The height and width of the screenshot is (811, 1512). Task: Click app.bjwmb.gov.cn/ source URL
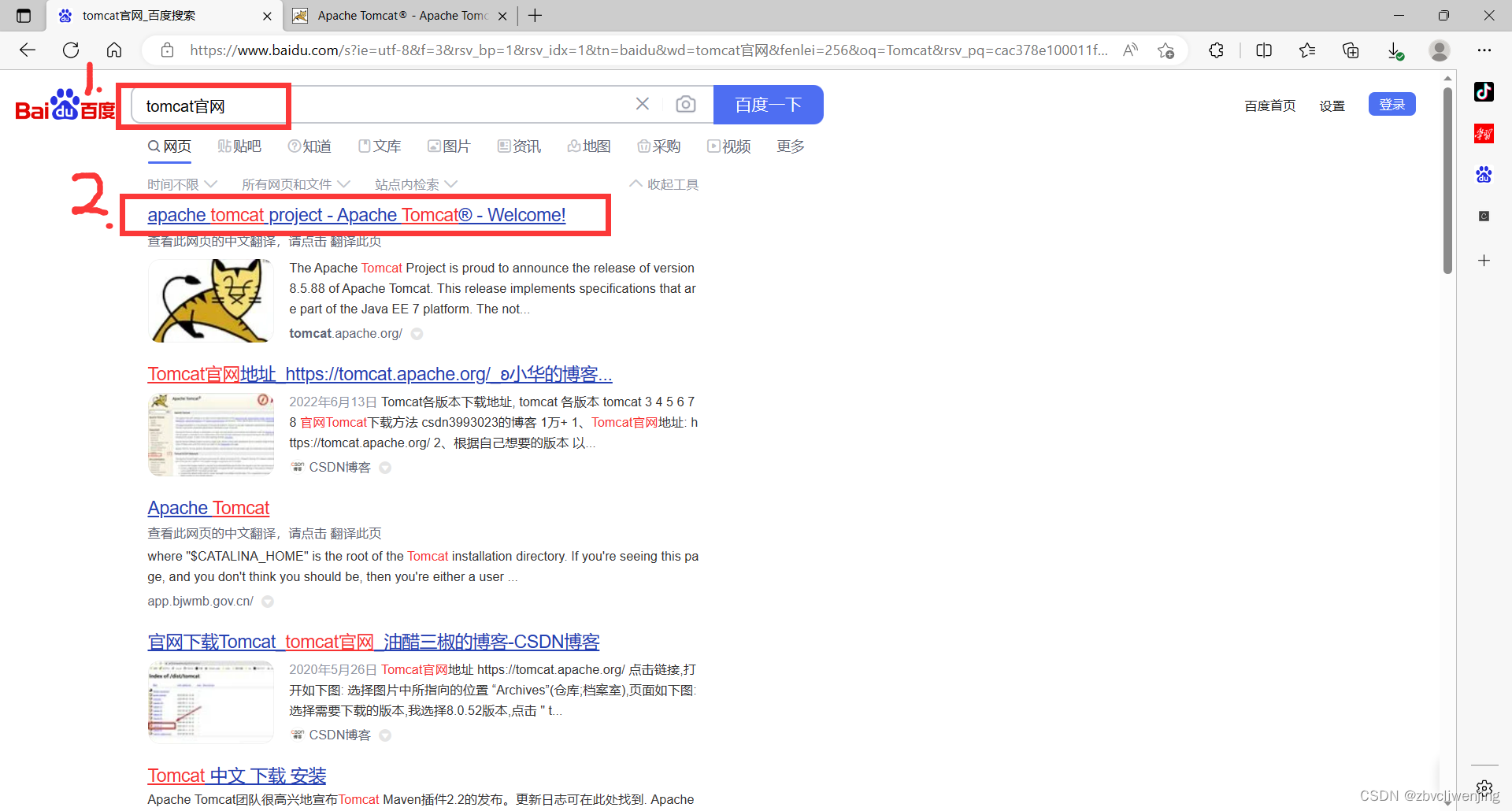click(x=200, y=602)
